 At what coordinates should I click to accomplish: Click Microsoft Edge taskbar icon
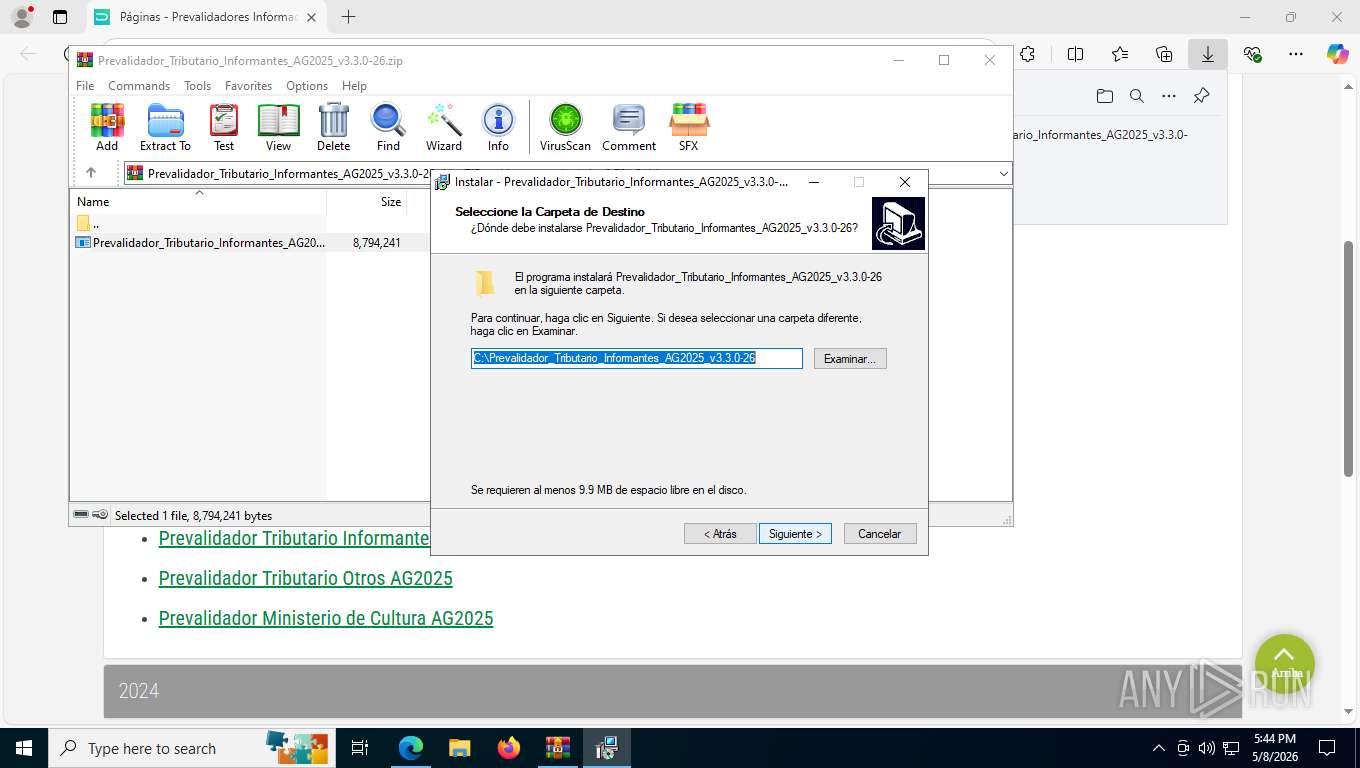click(411, 747)
